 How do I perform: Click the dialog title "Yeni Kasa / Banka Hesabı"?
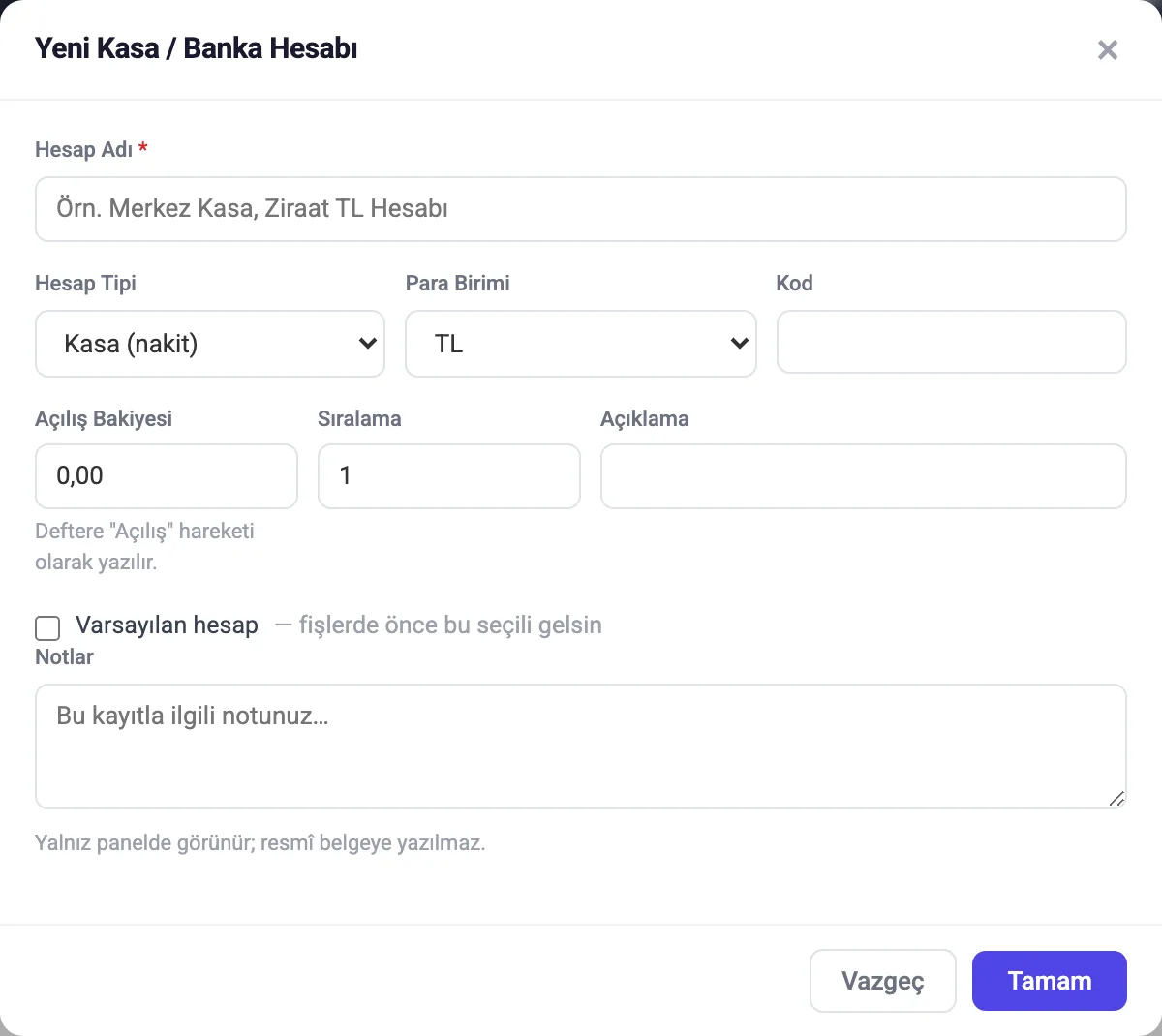pos(197,48)
